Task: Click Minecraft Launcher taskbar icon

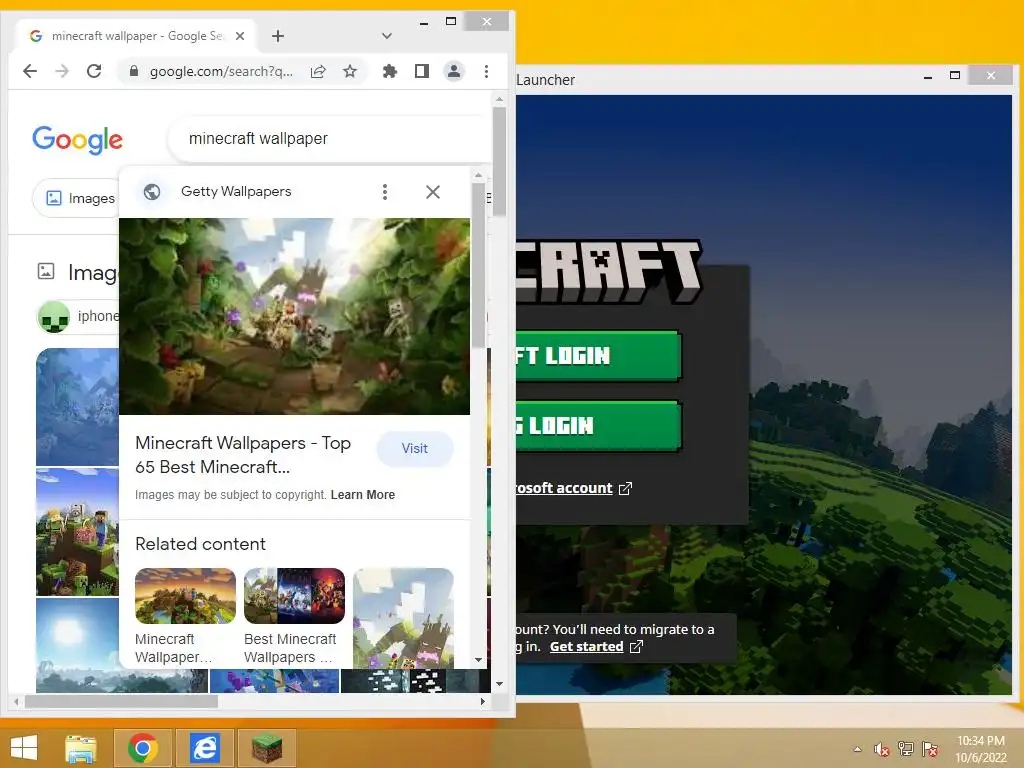Action: coord(267,748)
